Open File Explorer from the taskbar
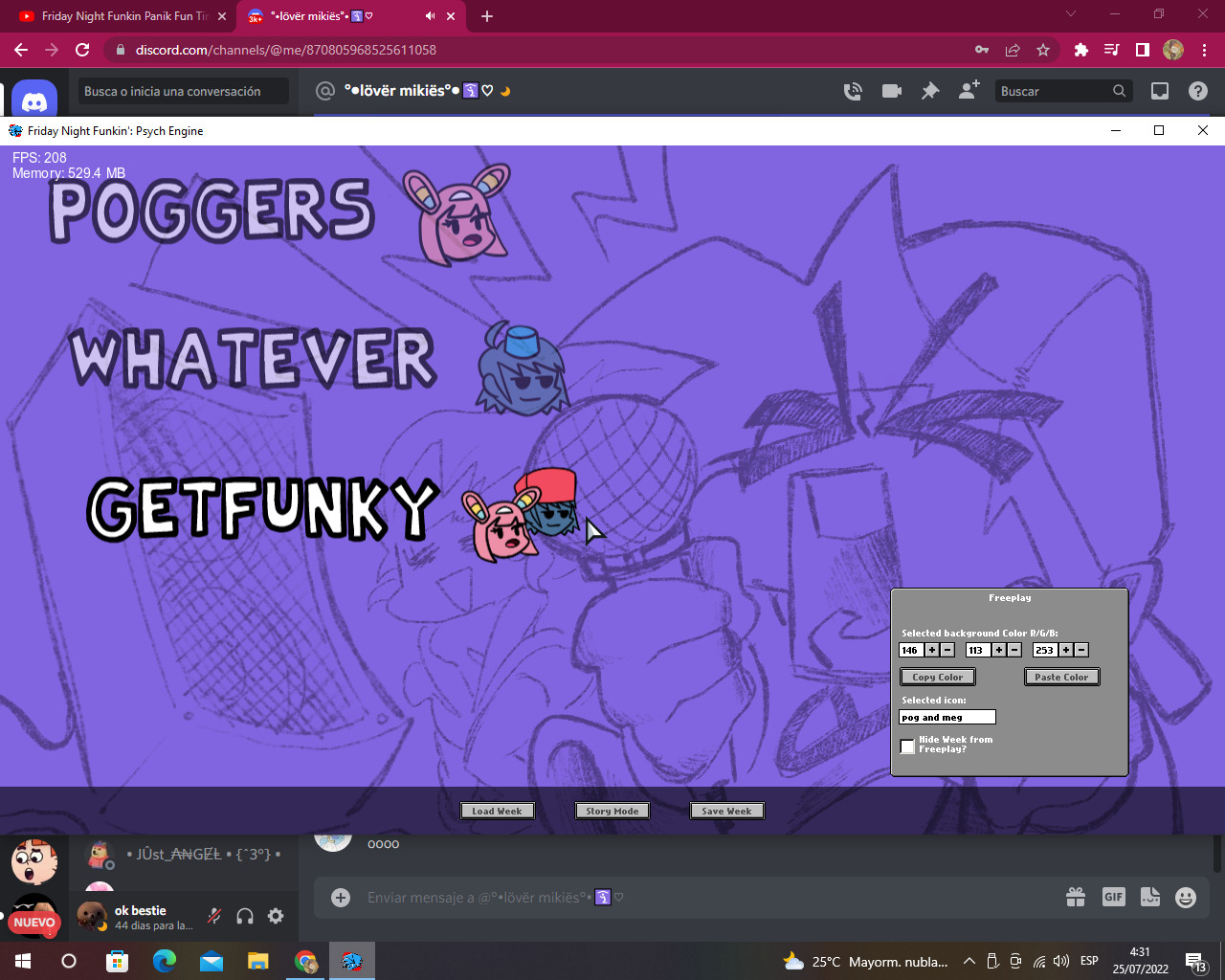The height and width of the screenshot is (980, 1225). [258, 961]
